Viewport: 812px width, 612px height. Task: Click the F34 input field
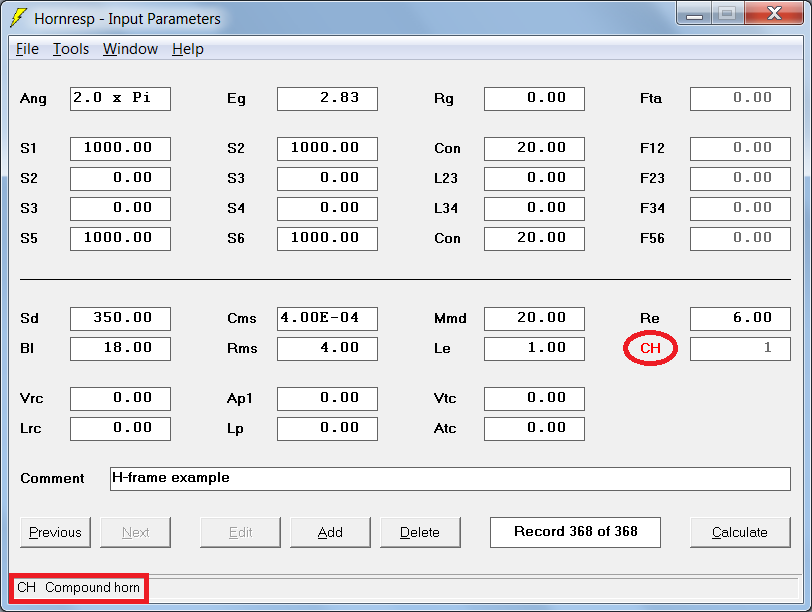[741, 209]
